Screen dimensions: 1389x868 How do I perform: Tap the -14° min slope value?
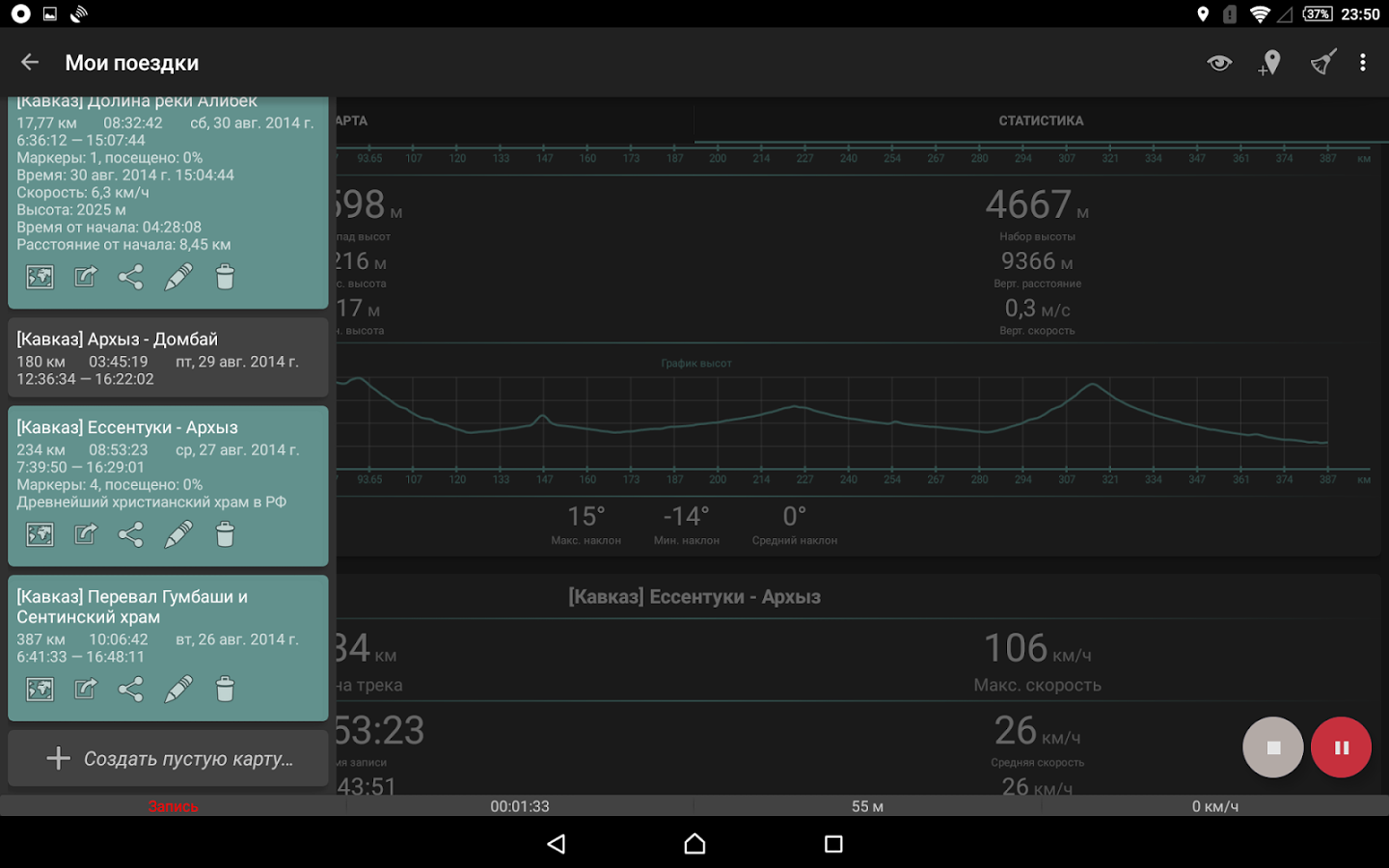[686, 517]
